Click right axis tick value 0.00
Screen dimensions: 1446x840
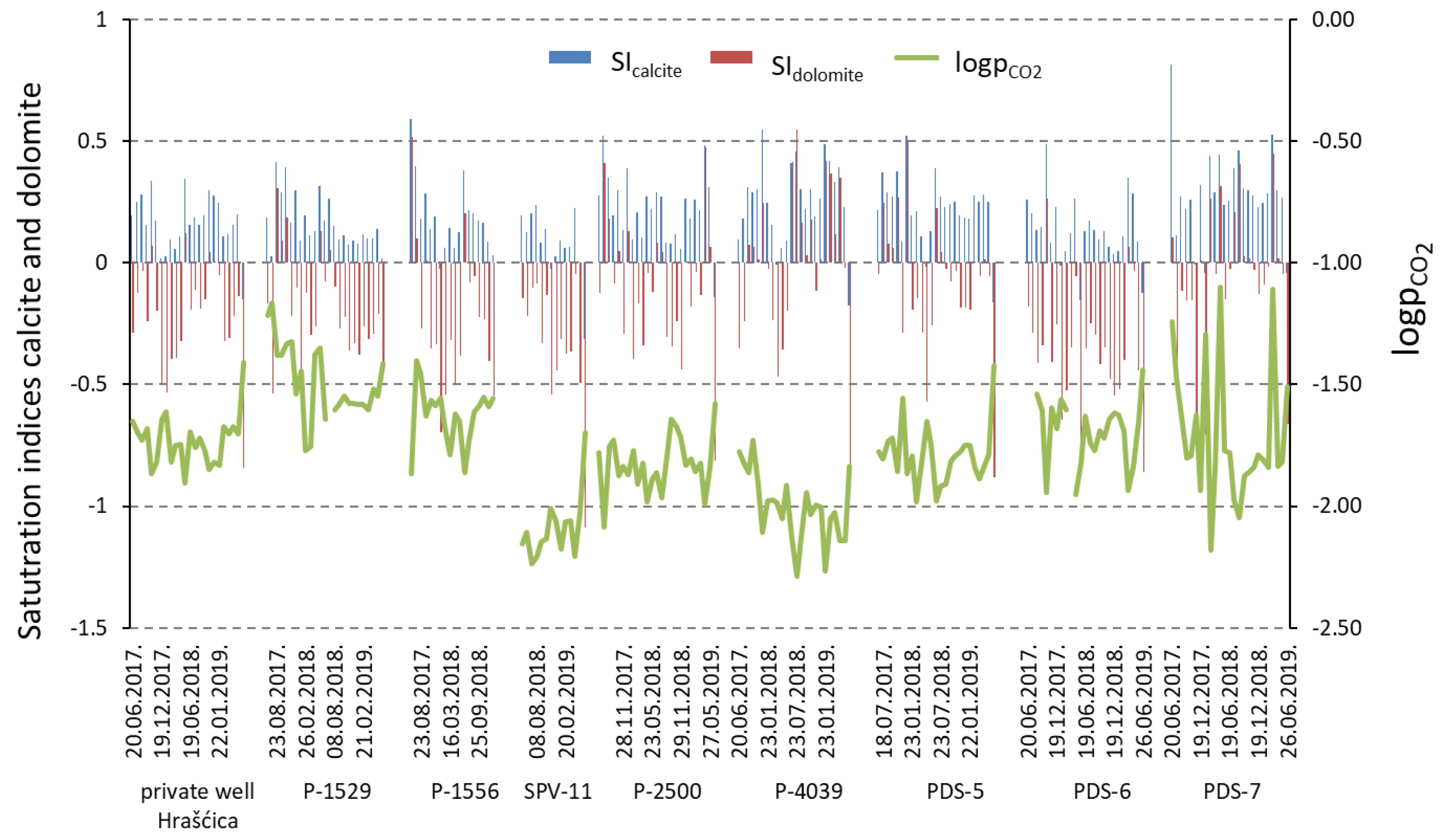point(1333,19)
